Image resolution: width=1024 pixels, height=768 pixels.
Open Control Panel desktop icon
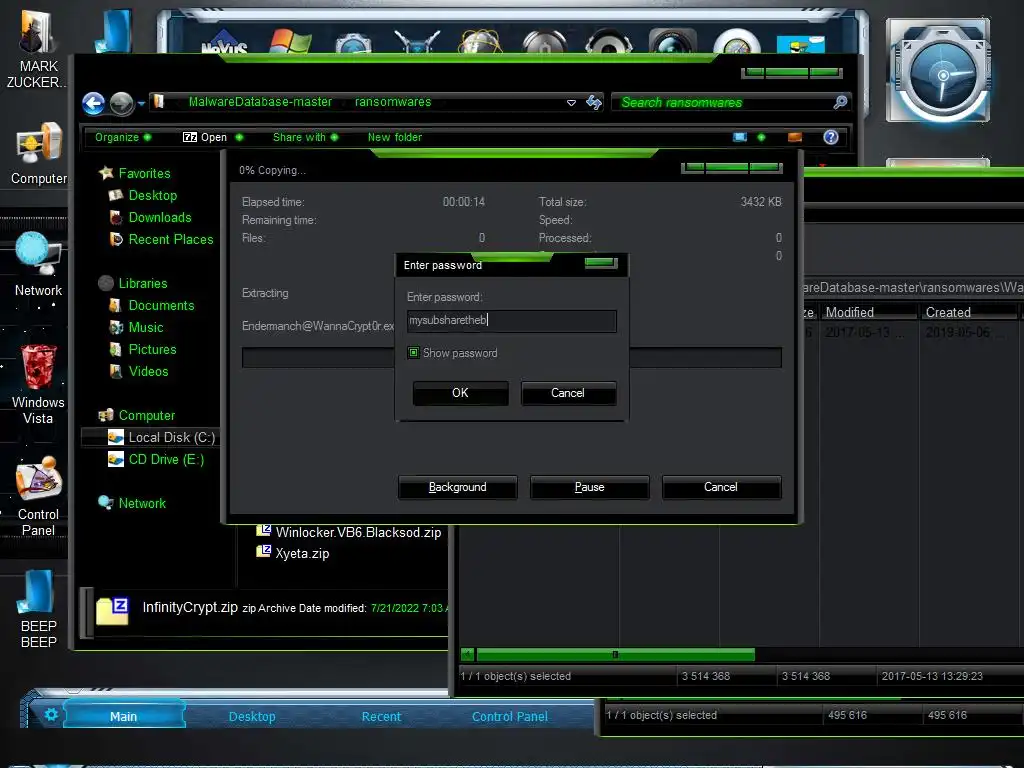click(39, 497)
